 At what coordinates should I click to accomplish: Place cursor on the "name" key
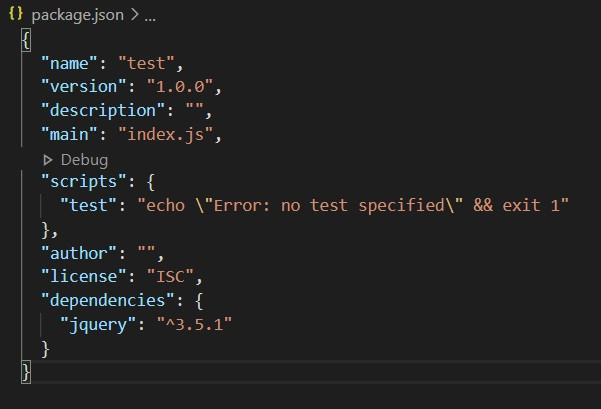[69, 63]
